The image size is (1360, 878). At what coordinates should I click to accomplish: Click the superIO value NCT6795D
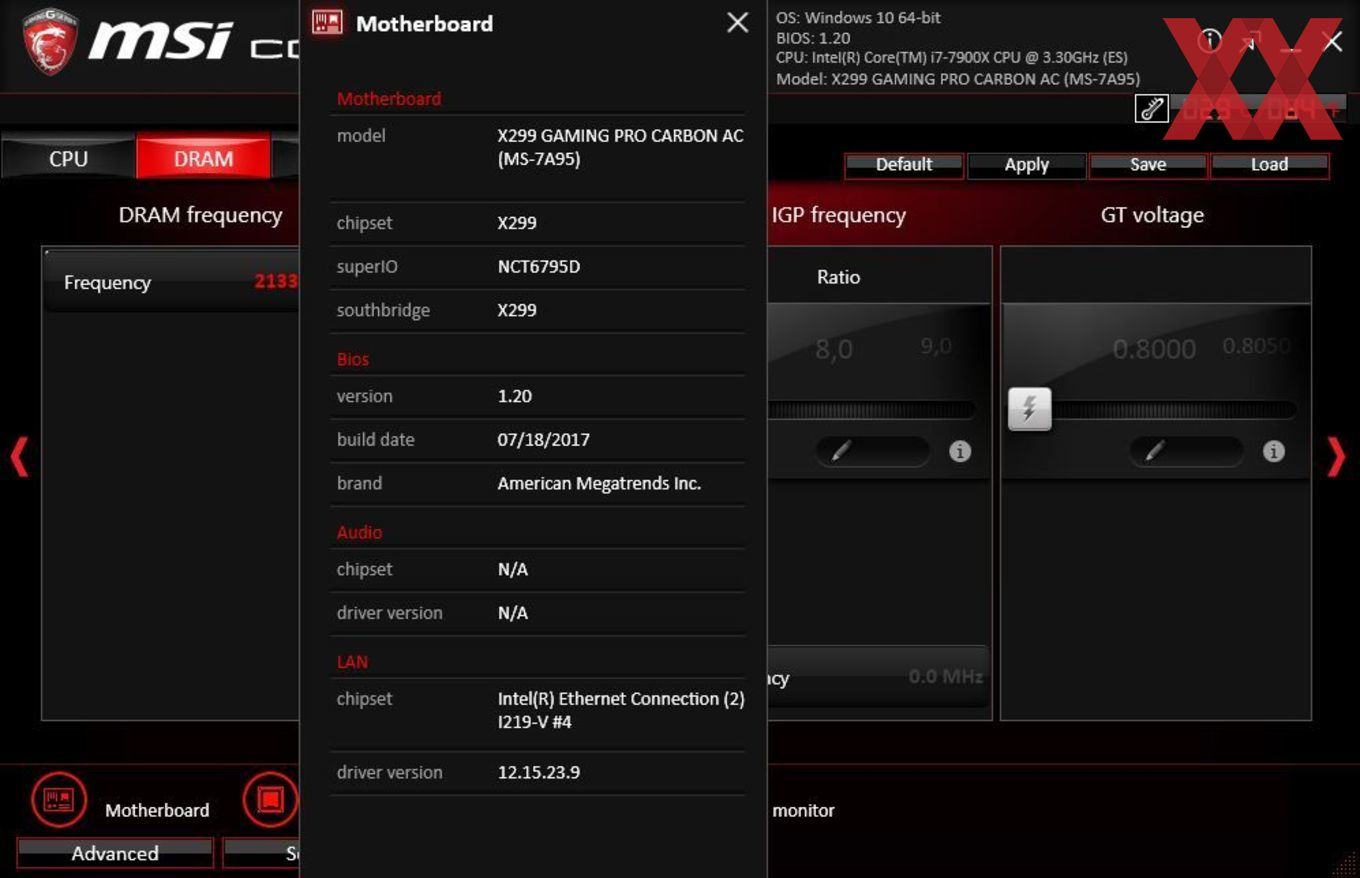(539, 267)
